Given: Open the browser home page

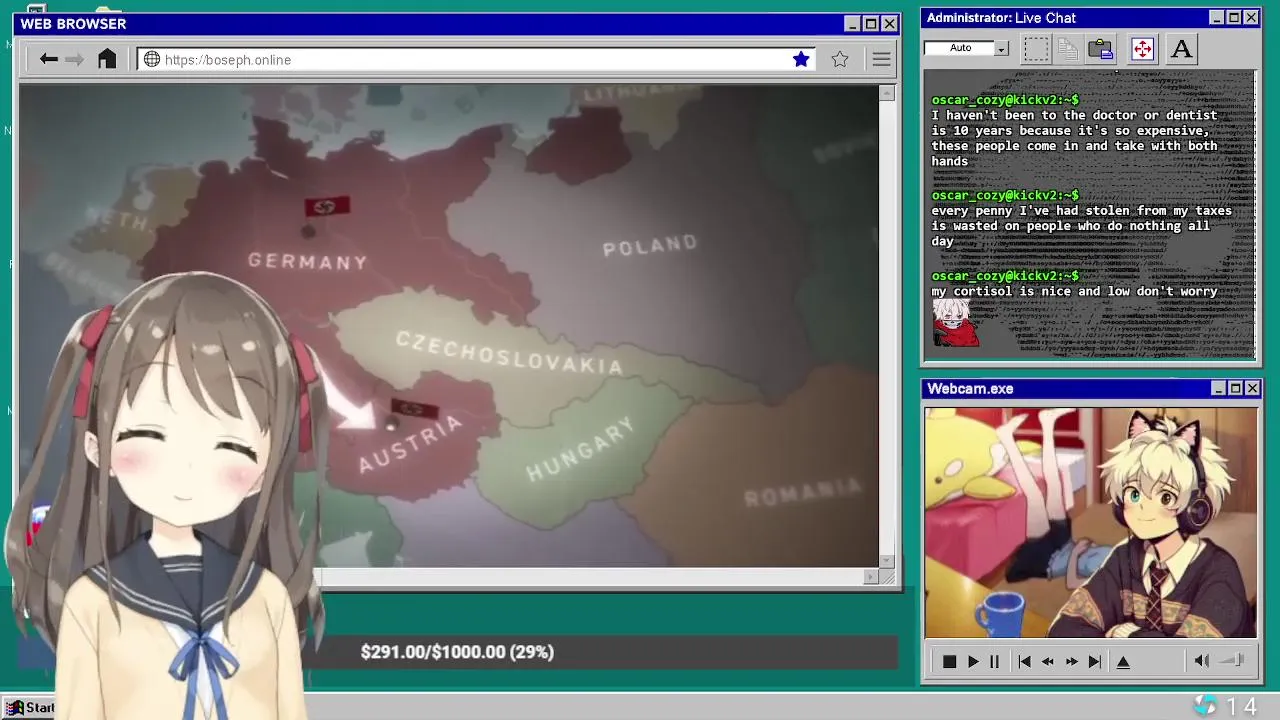Looking at the screenshot, I should (x=107, y=59).
